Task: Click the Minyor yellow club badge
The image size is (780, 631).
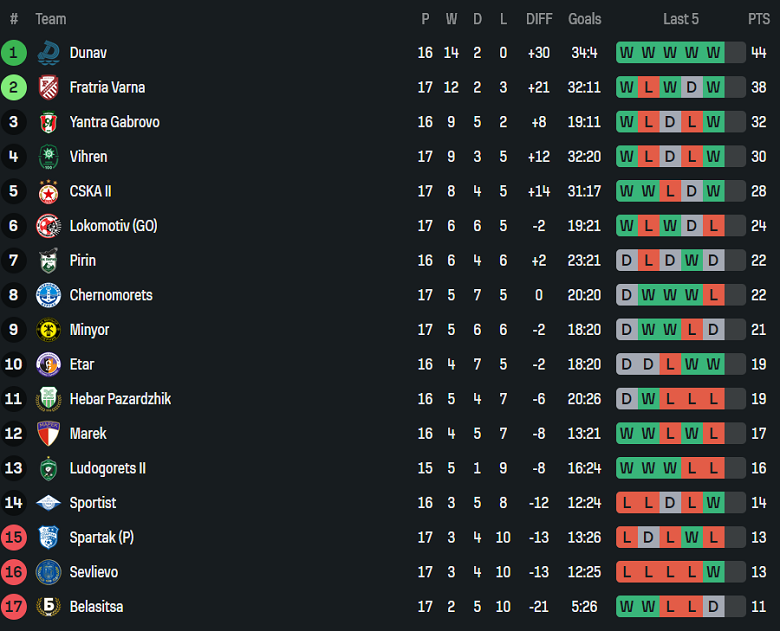Action: (x=48, y=330)
